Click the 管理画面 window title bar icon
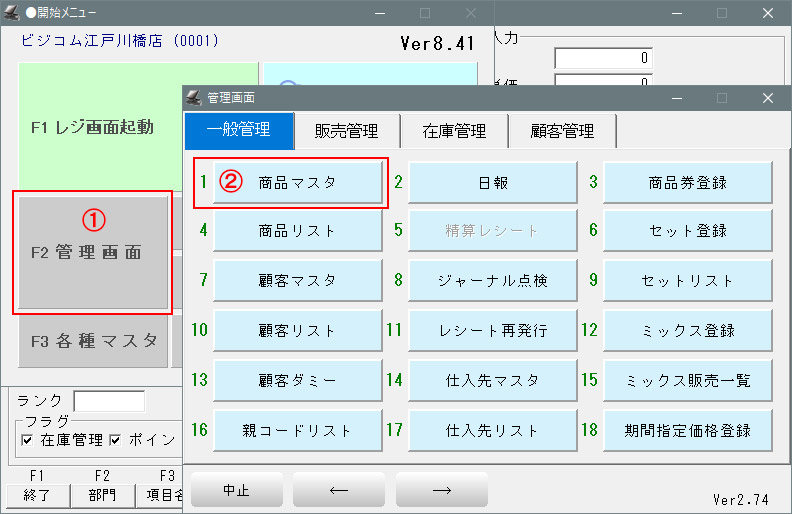Image resolution: width=792 pixels, height=514 pixels. click(194, 97)
